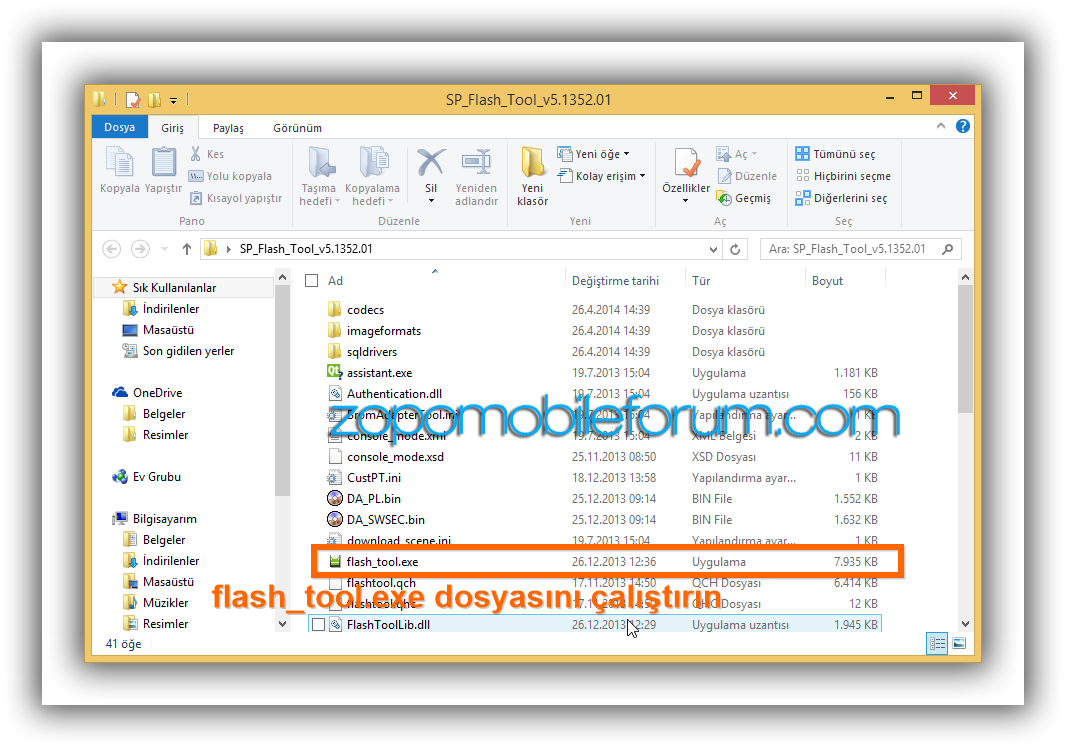
Task: Click the Sil (delete) red X icon
Action: (430, 163)
